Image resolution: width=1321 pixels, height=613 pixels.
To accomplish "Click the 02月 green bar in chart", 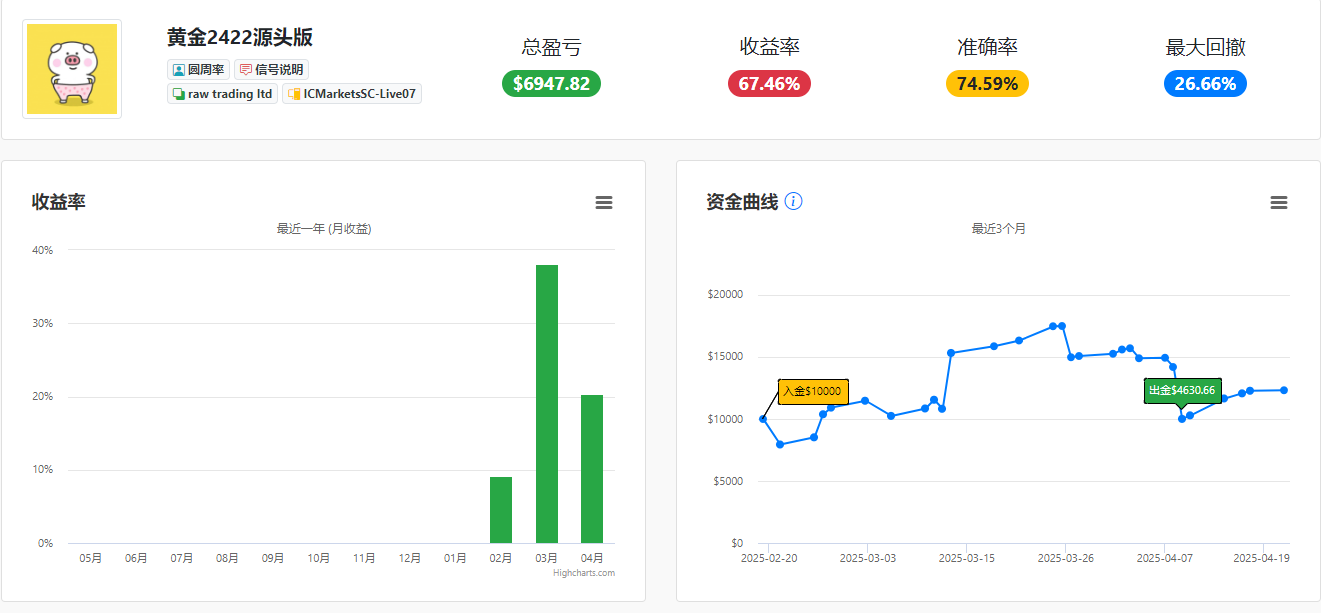I will [501, 510].
